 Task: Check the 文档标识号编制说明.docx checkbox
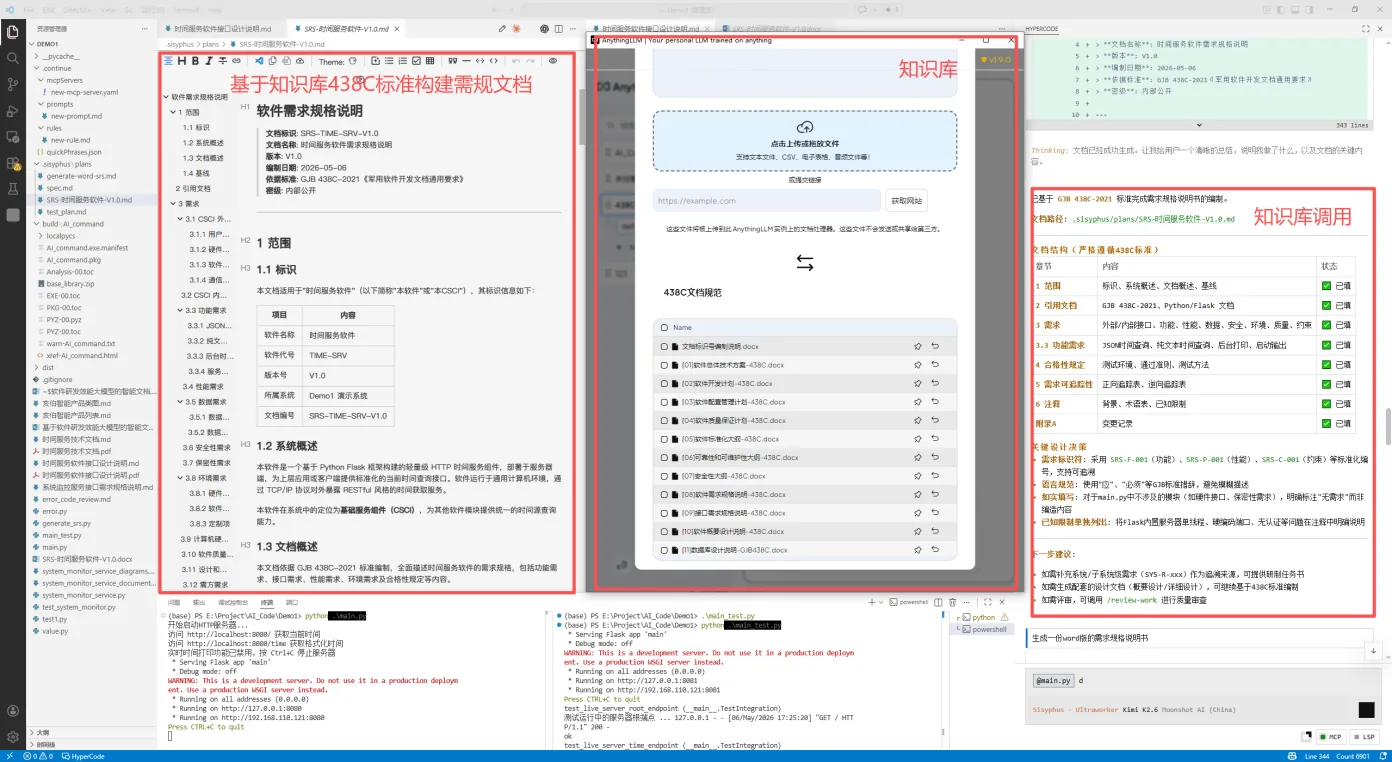click(664, 346)
